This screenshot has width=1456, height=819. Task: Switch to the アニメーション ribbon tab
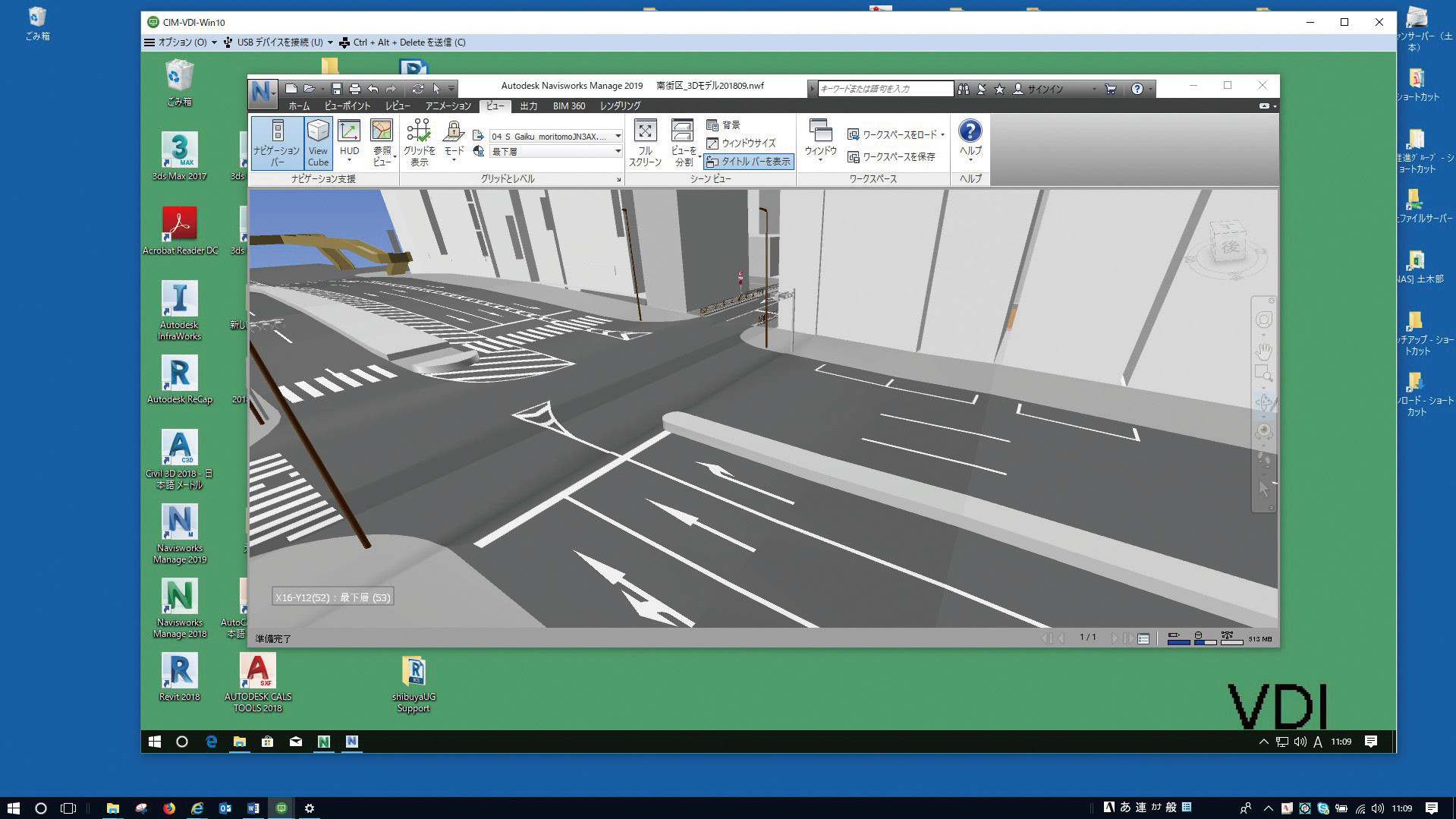coord(448,106)
